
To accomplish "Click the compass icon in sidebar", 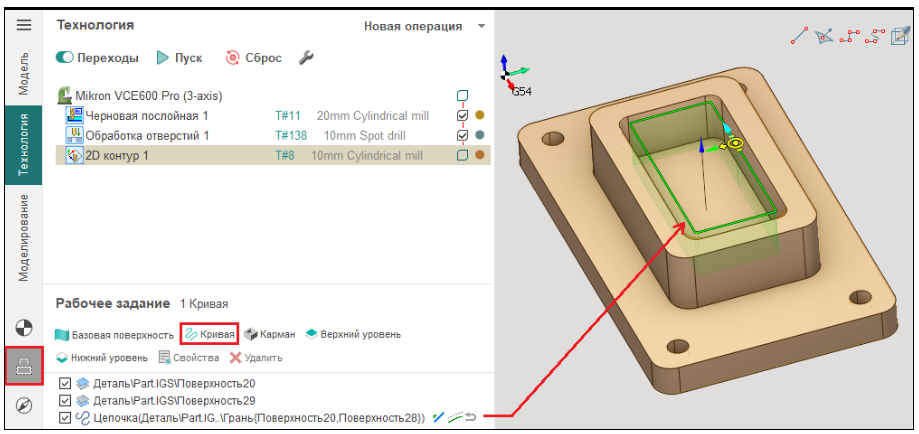I will point(24,405).
